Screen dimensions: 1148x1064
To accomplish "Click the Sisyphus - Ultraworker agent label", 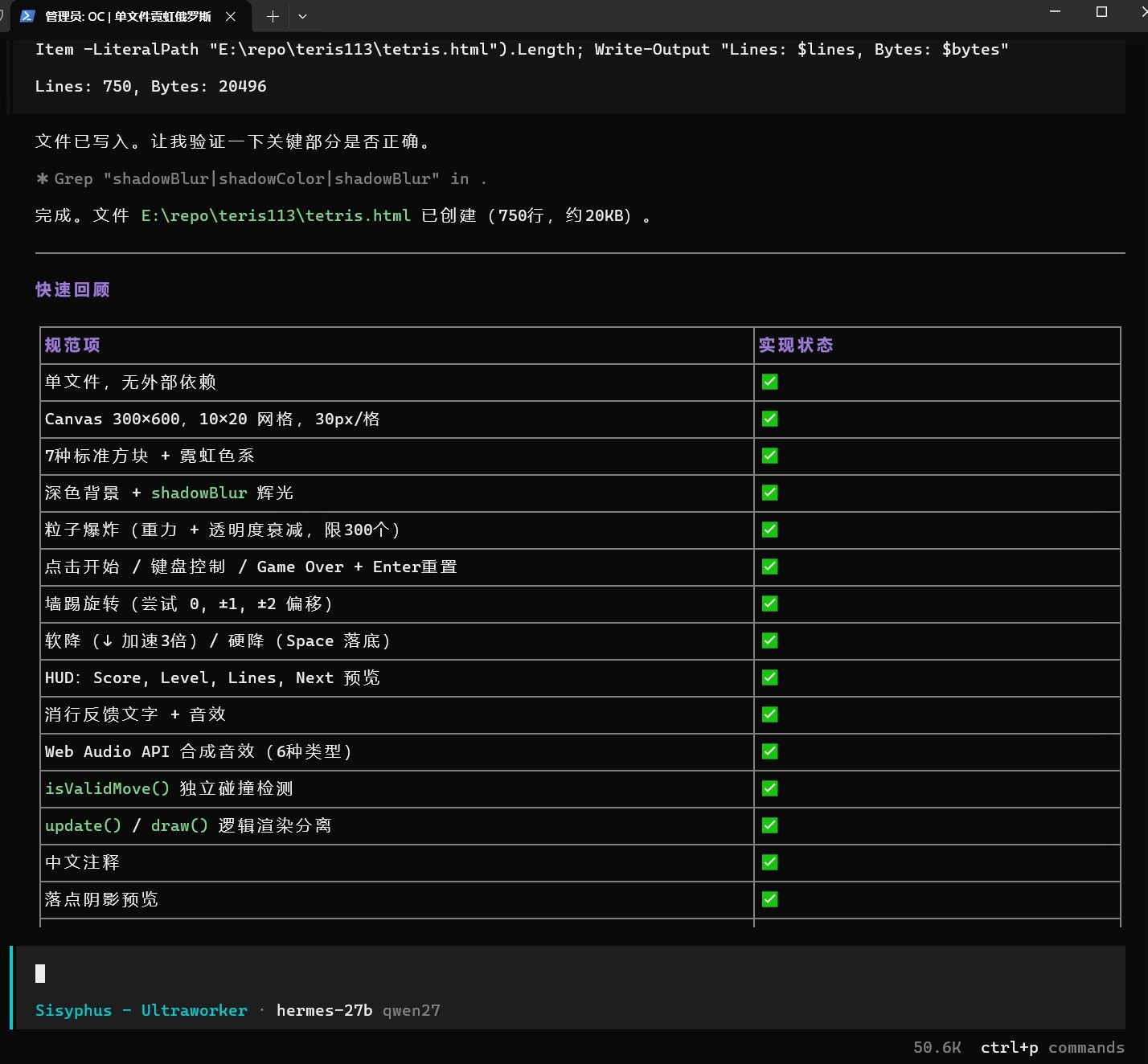I will tap(141, 1010).
